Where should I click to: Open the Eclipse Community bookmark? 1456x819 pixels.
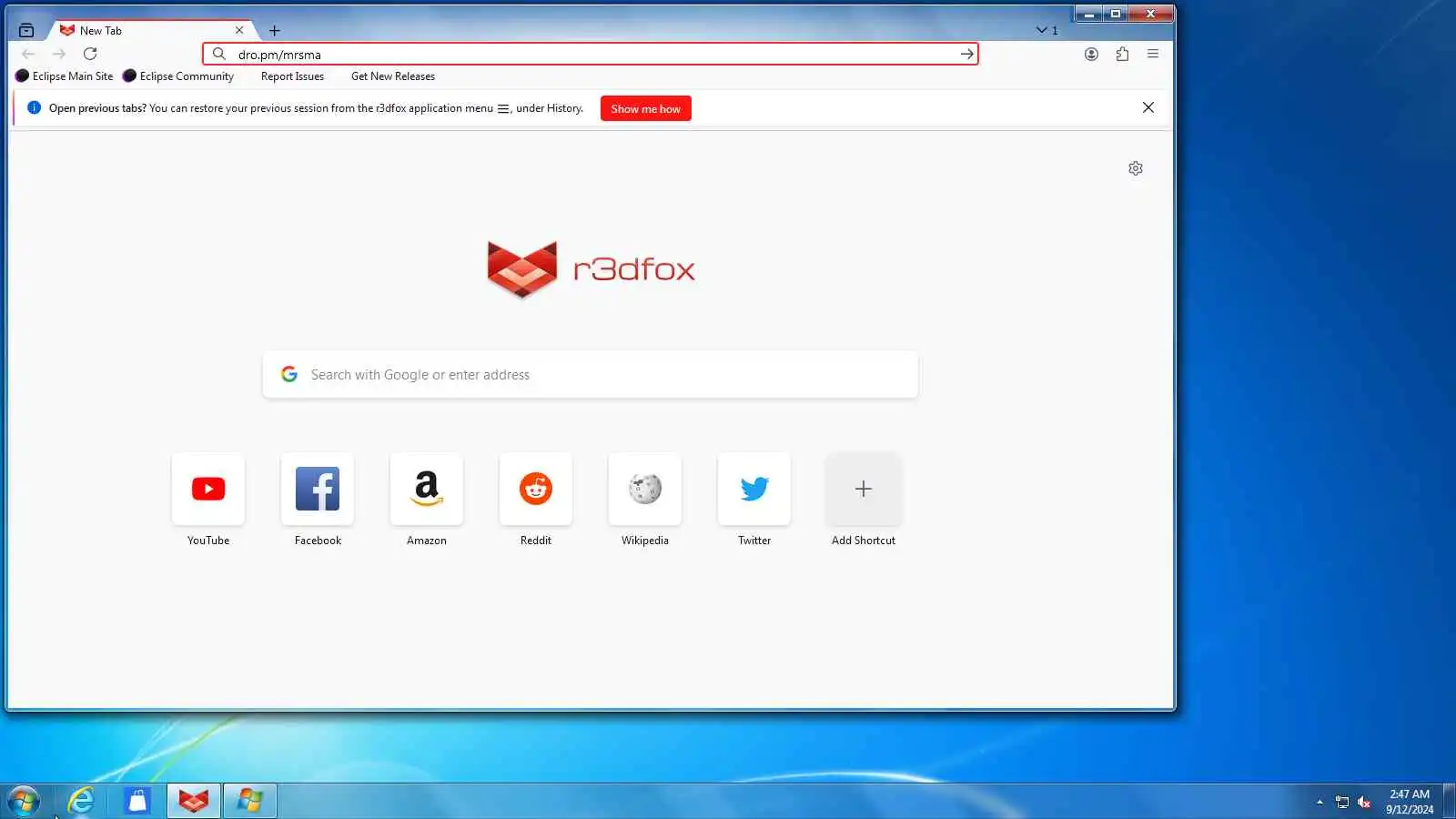click(x=178, y=76)
